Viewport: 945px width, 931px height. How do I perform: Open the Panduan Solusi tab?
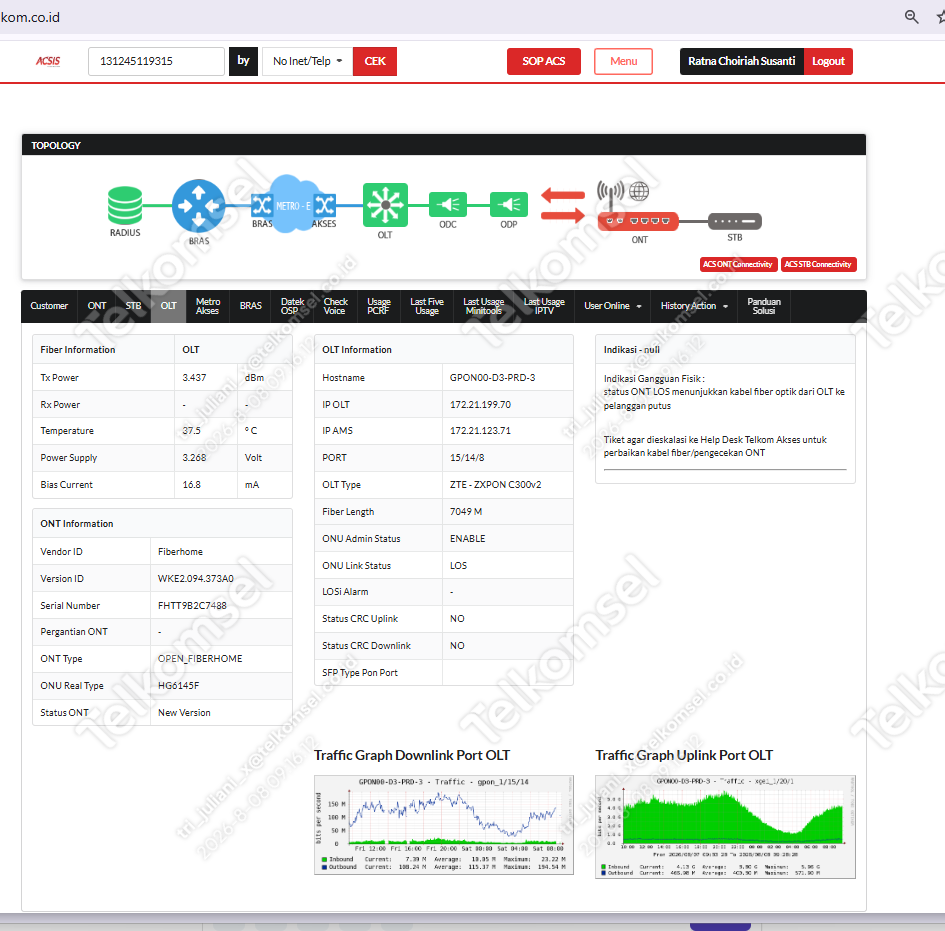pyautogui.click(x=764, y=306)
